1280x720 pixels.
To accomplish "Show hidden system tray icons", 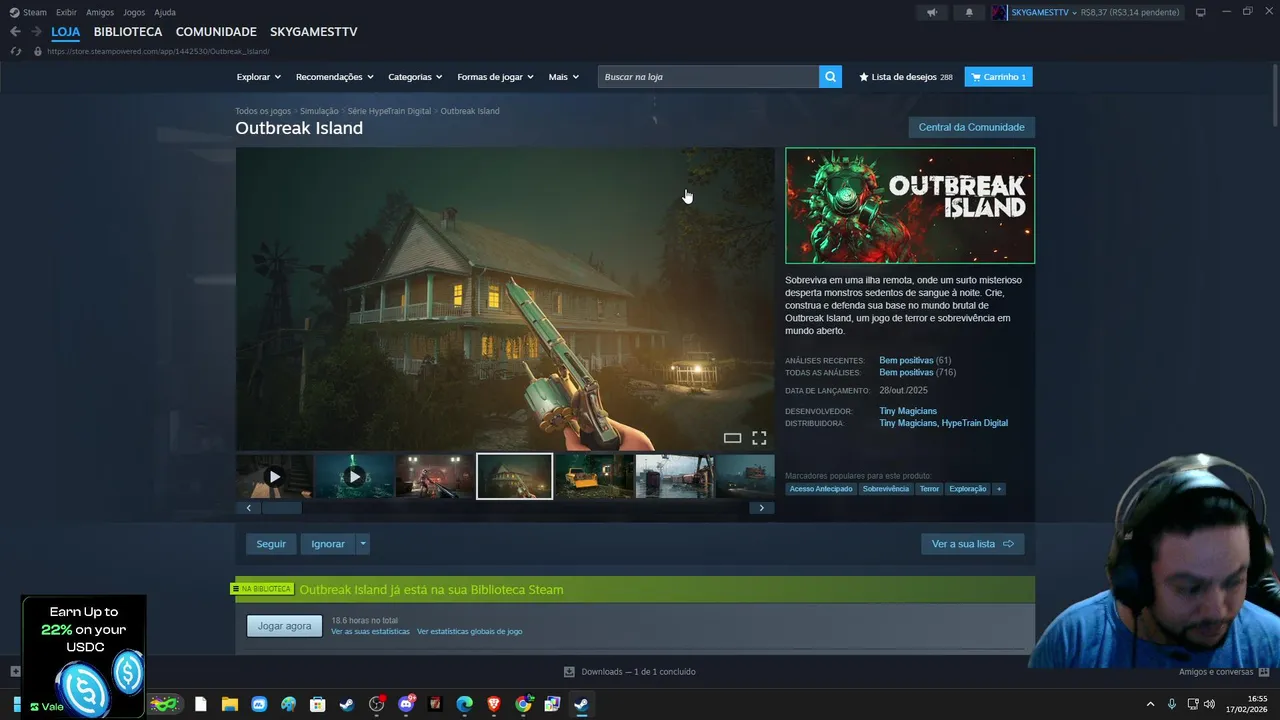I will (1150, 704).
